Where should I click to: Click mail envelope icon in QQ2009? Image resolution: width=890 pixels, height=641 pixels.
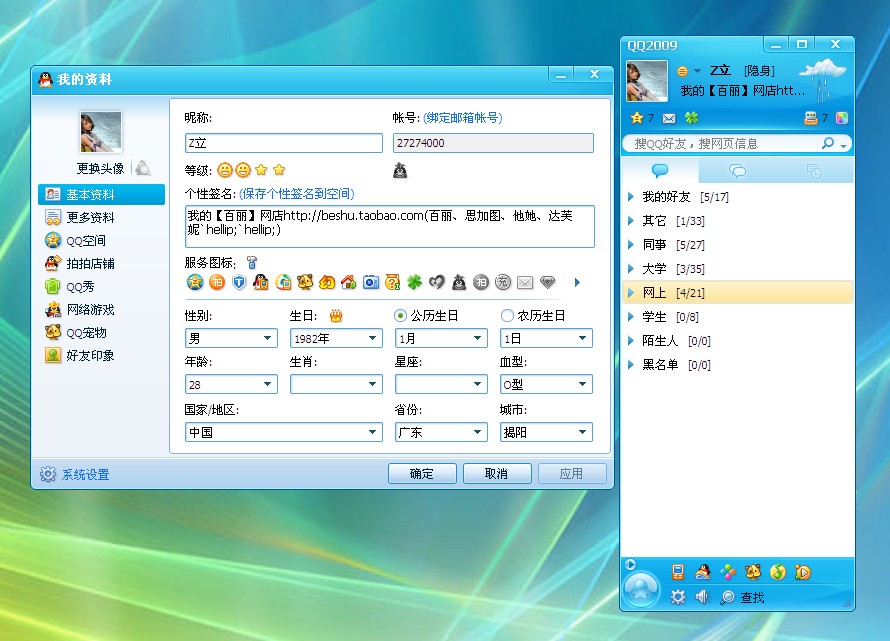pos(669,118)
